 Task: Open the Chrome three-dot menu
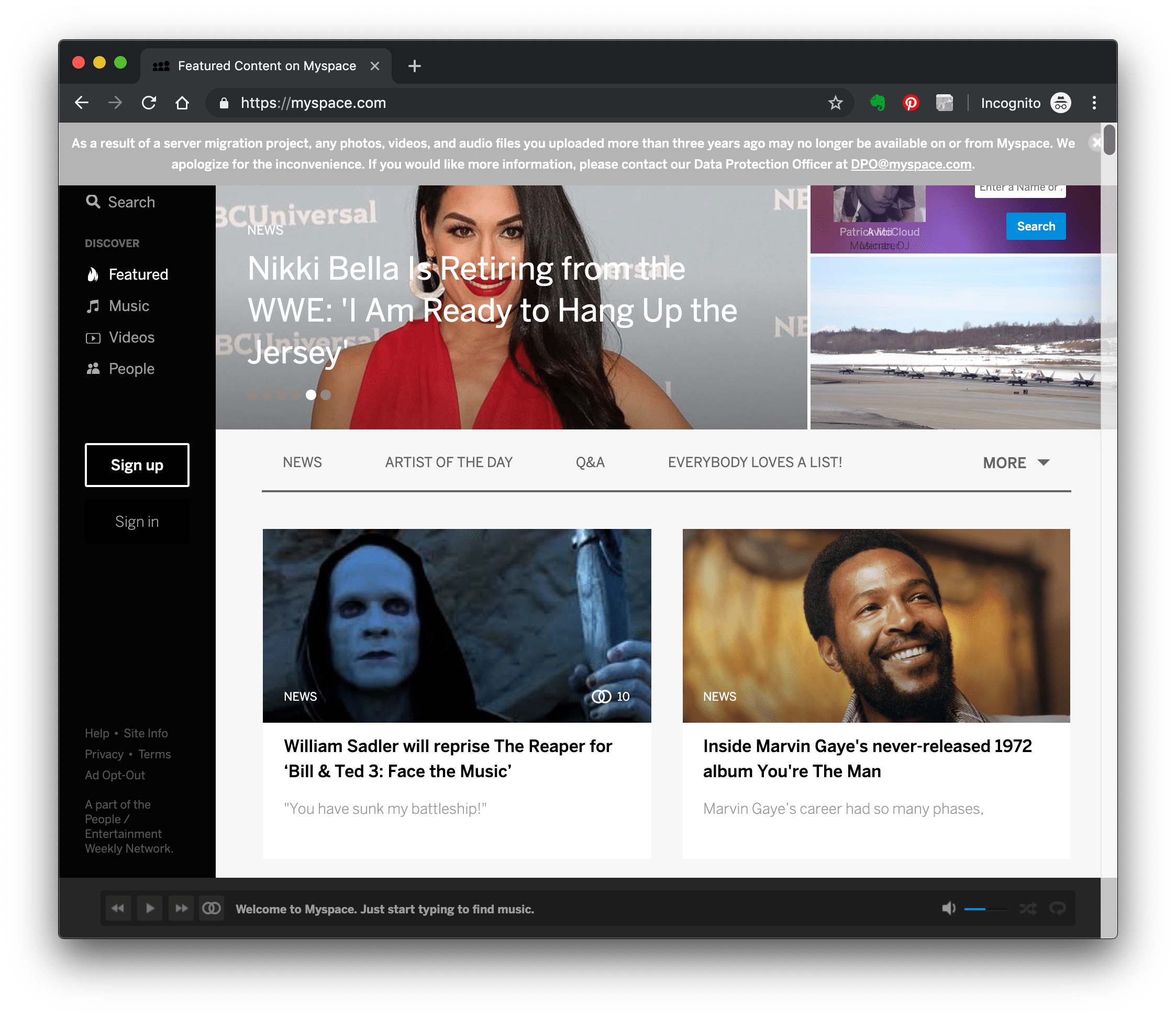(x=1094, y=103)
